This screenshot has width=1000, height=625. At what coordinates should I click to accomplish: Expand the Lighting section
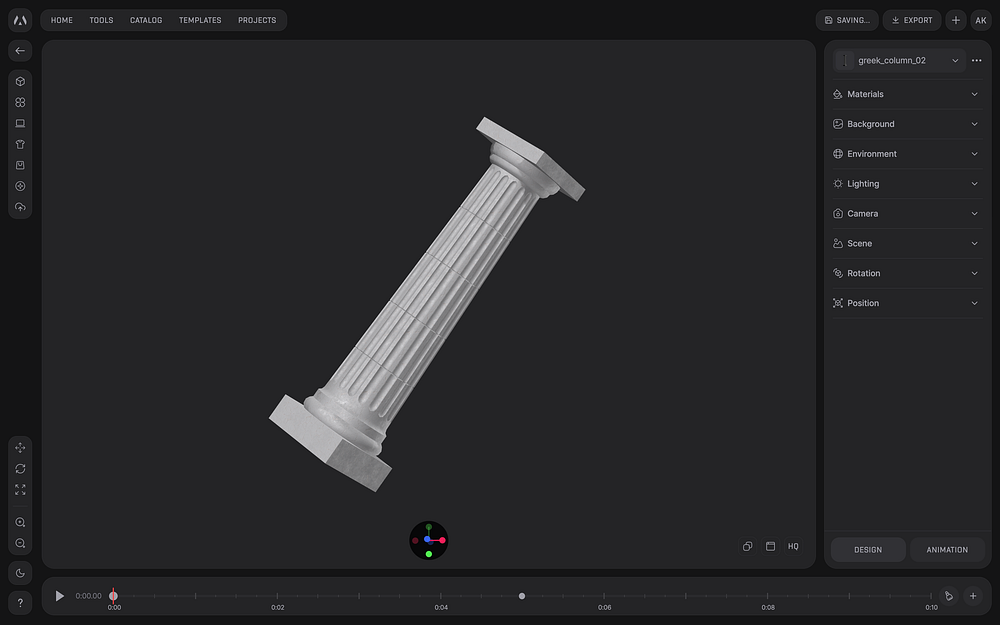(907, 184)
